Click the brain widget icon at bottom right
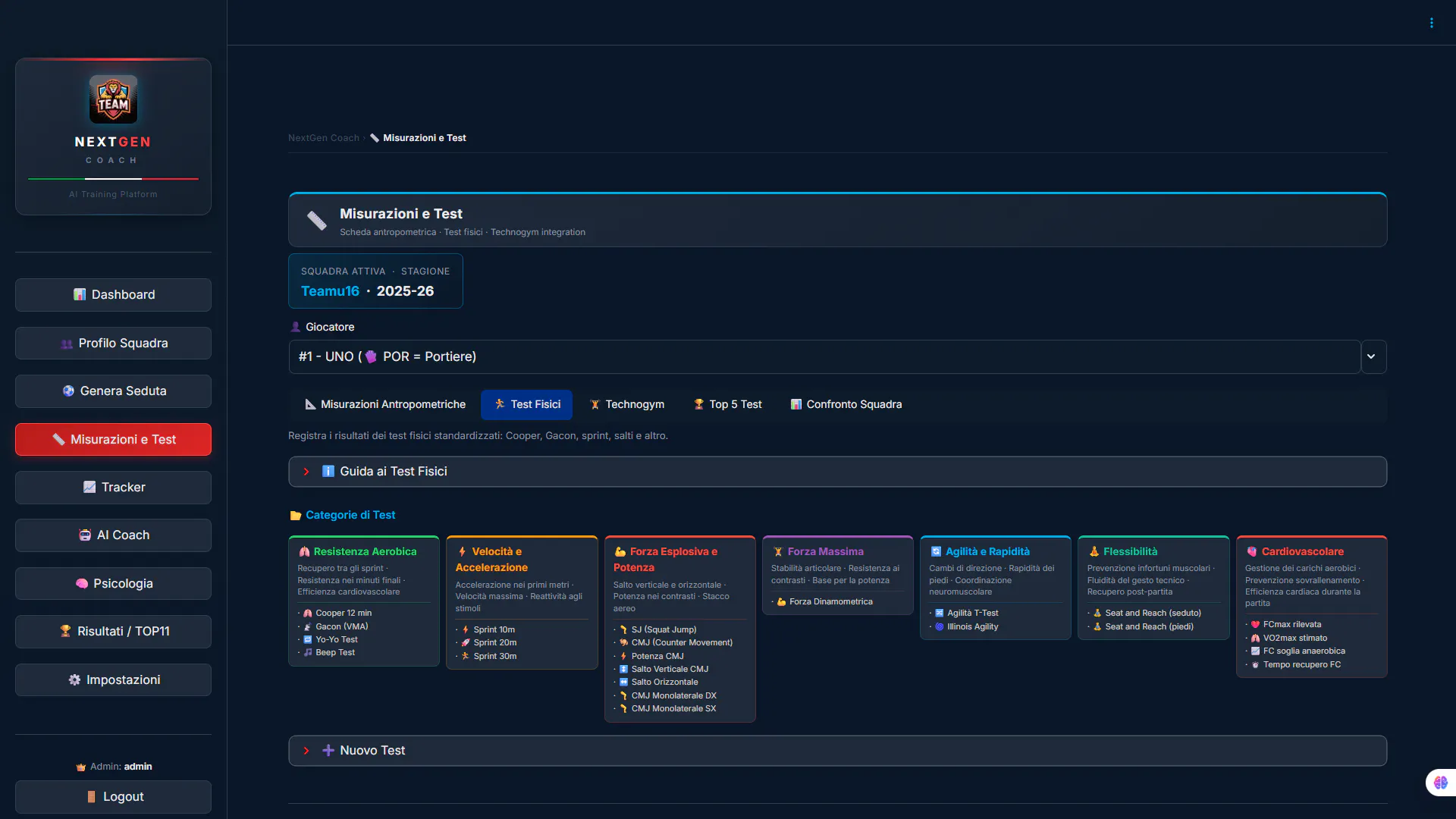Image resolution: width=1456 pixels, height=819 pixels. 1441,783
